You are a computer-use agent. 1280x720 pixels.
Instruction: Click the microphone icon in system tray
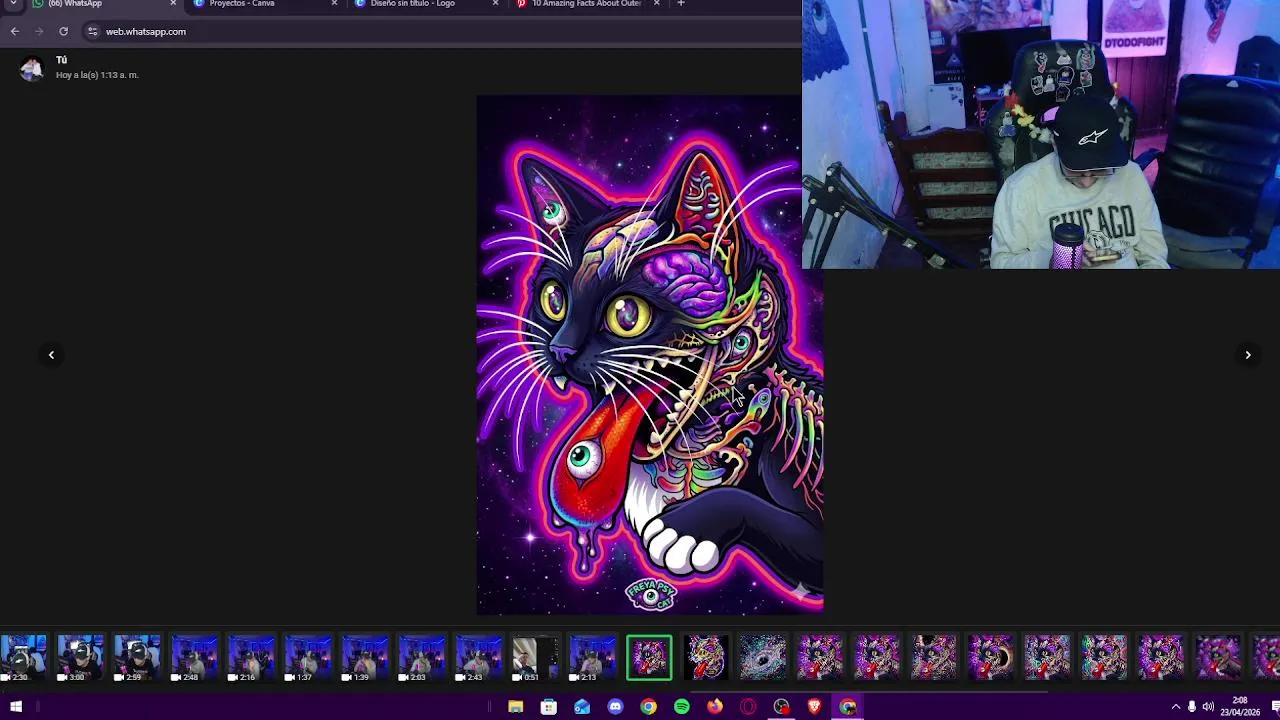(x=1192, y=707)
